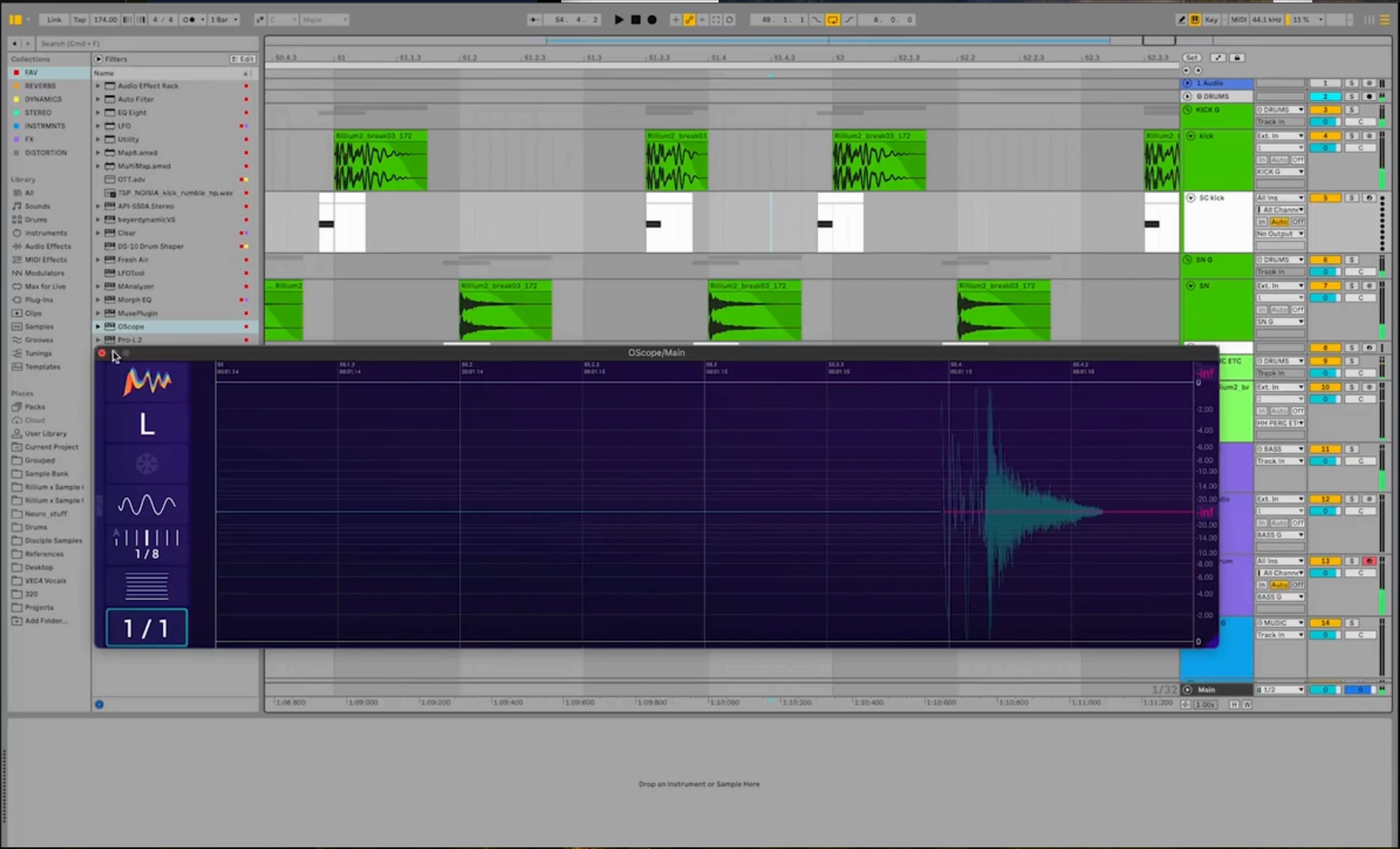The image size is (1400, 849).
Task: Open the Current Project folder in Places
Action: (x=49, y=447)
